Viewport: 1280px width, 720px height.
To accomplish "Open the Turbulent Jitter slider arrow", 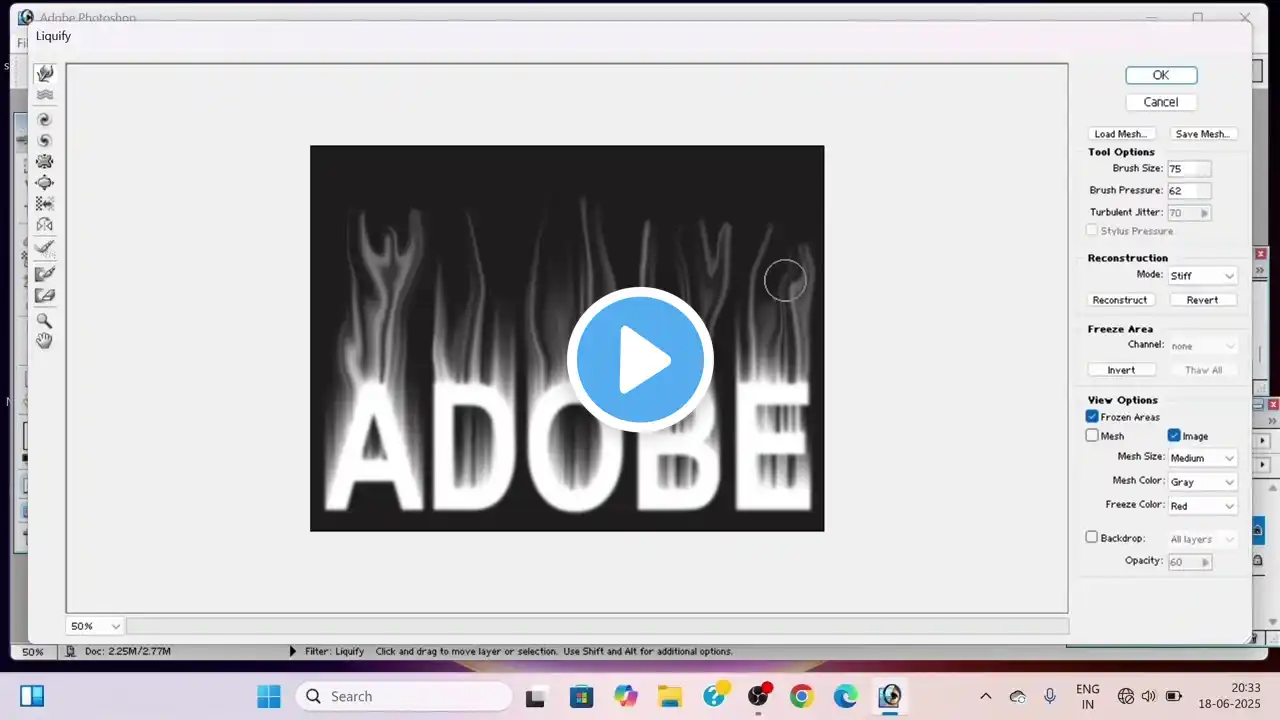I will click(1205, 213).
